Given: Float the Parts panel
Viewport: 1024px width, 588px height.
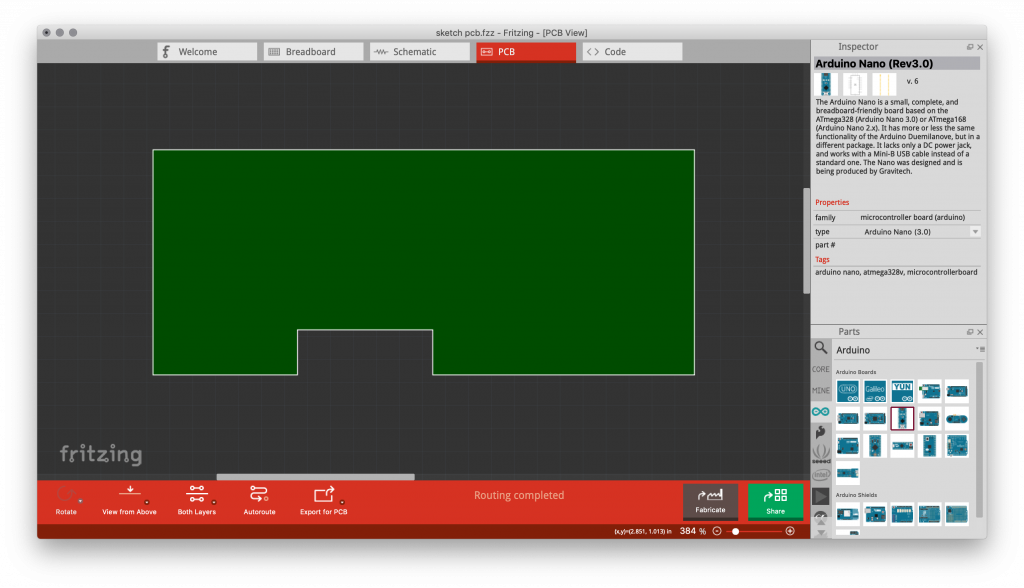Looking at the screenshot, I should 970,332.
